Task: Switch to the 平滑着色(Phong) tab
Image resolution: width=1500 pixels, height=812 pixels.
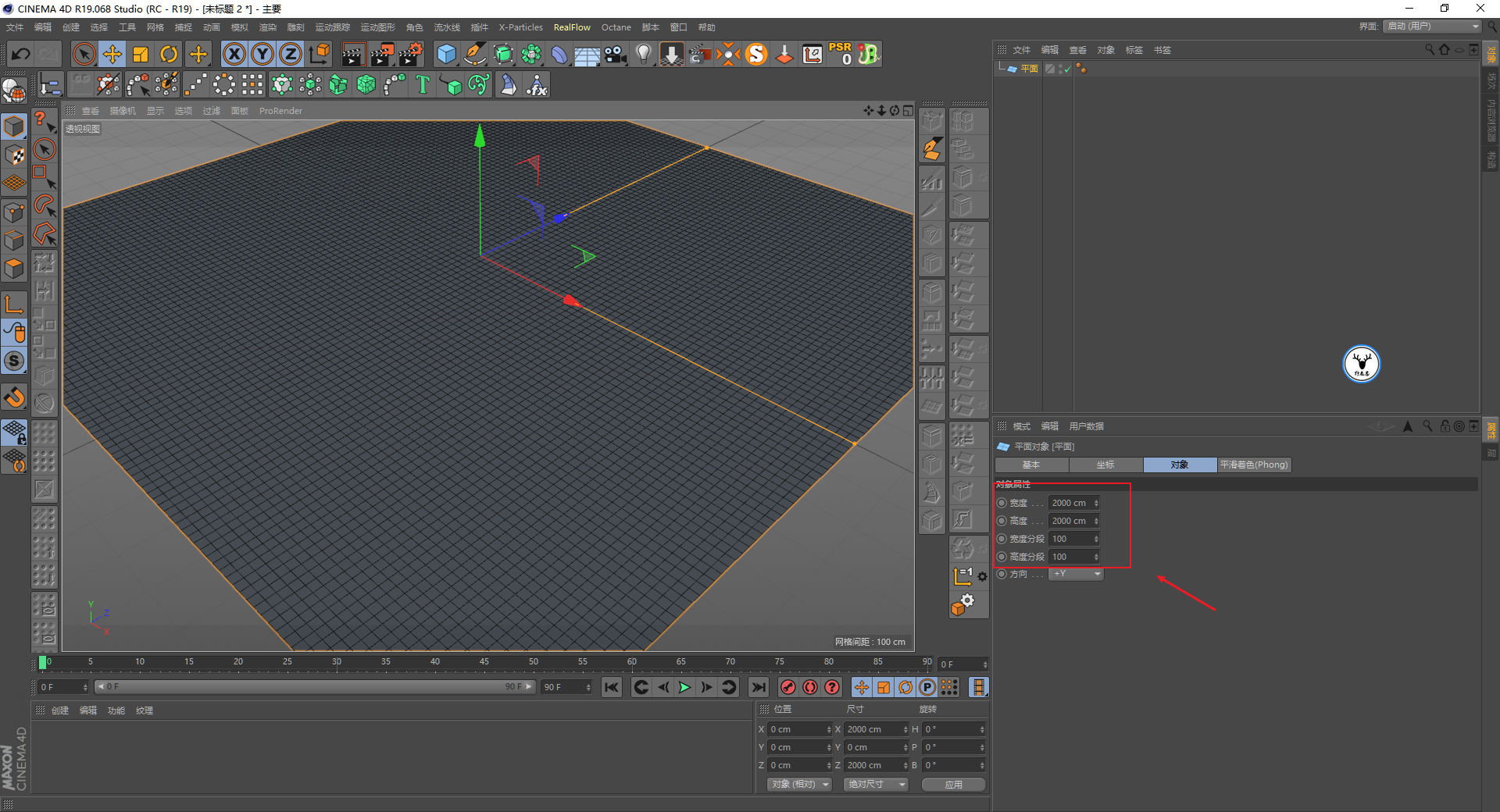Action: [1253, 465]
